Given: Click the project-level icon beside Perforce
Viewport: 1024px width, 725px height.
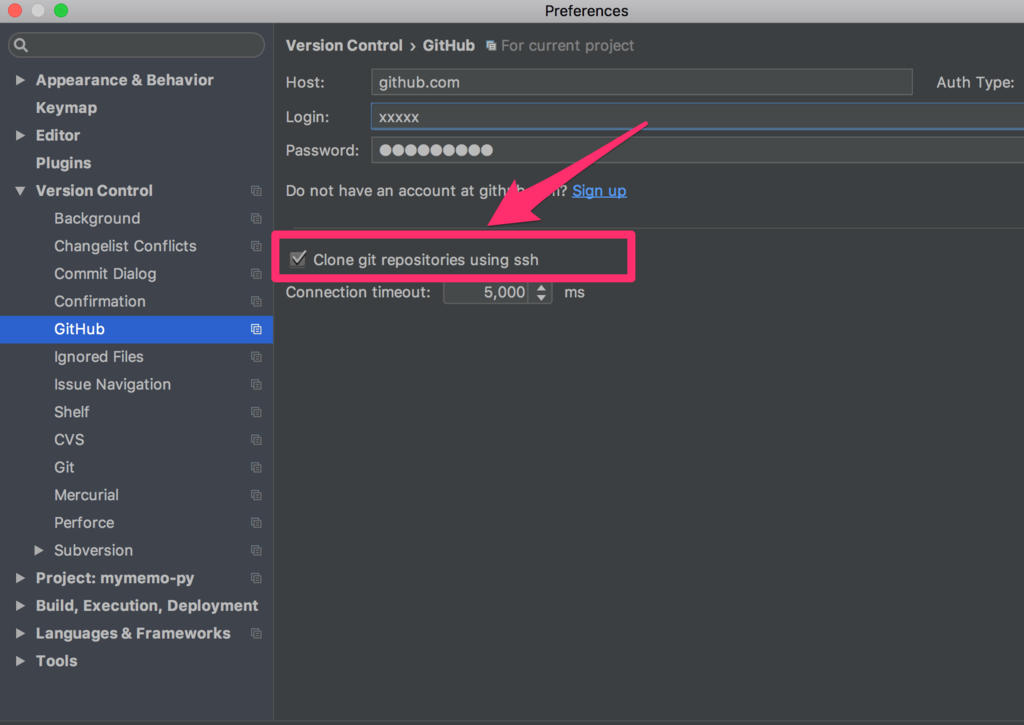Looking at the screenshot, I should (x=256, y=523).
